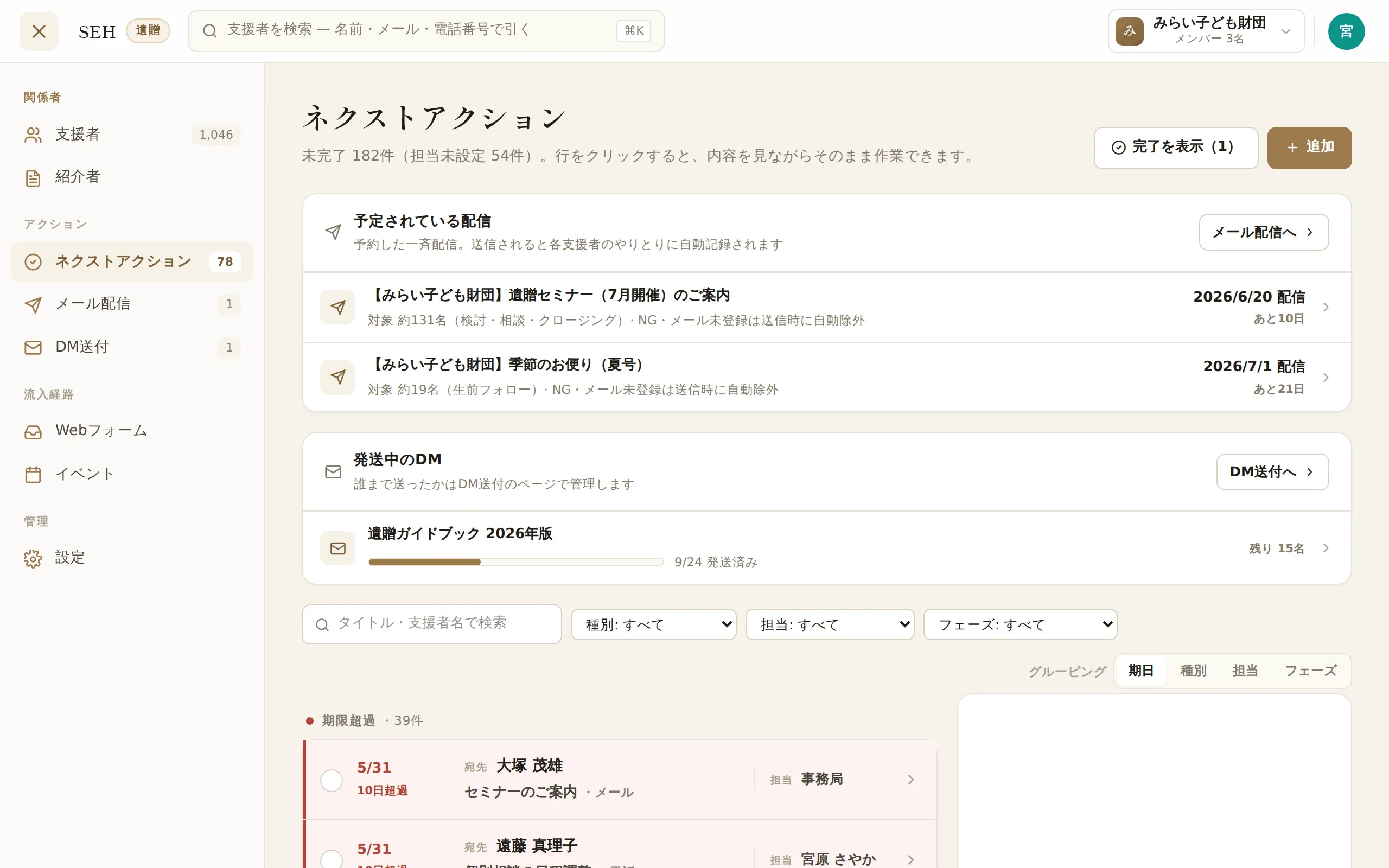Click the paper plane icon of 季節のお便り delivery
Viewport: 1389px width, 868px height.
point(337,377)
